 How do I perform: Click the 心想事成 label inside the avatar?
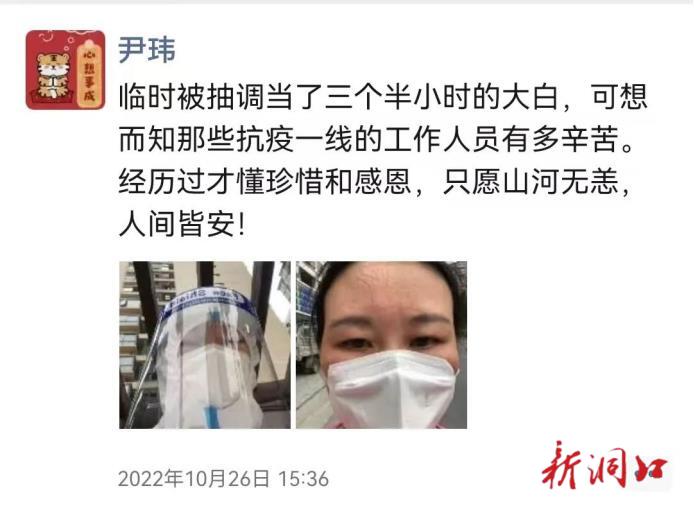[x=90, y=73]
